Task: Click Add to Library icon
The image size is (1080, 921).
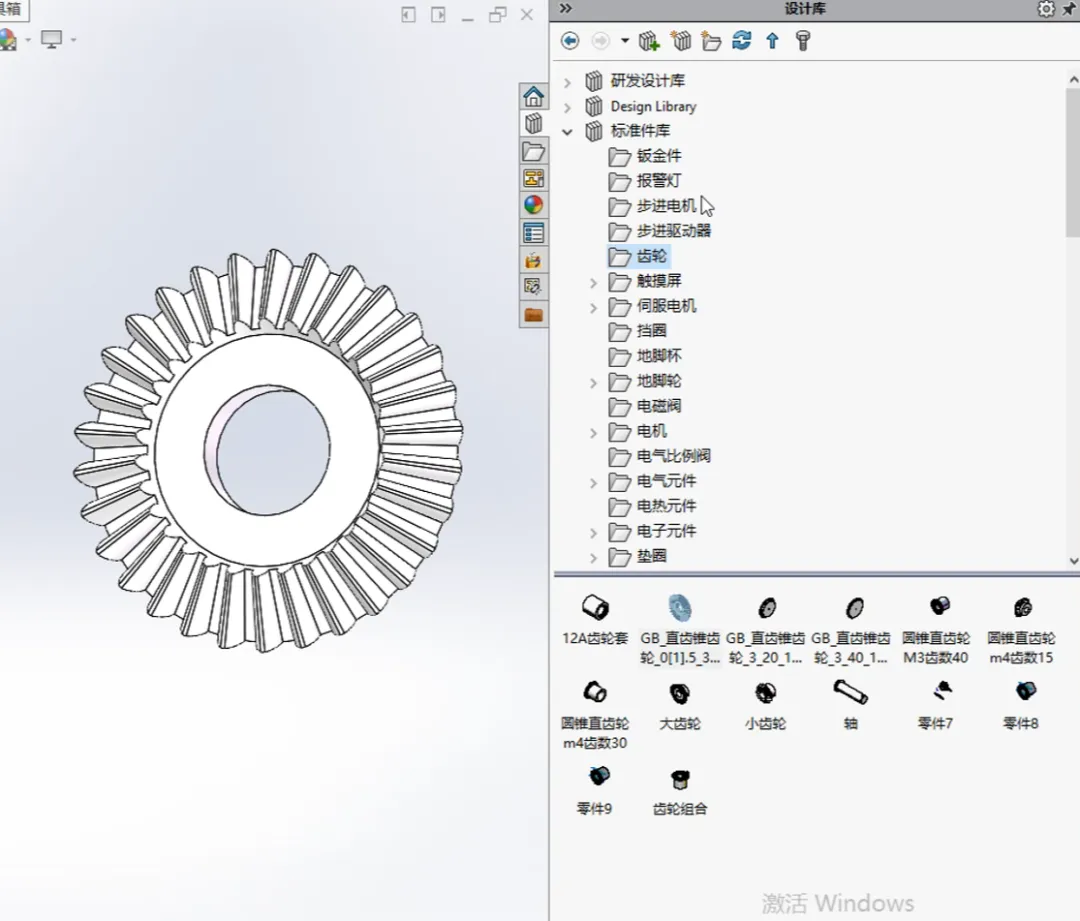Action: pos(649,41)
